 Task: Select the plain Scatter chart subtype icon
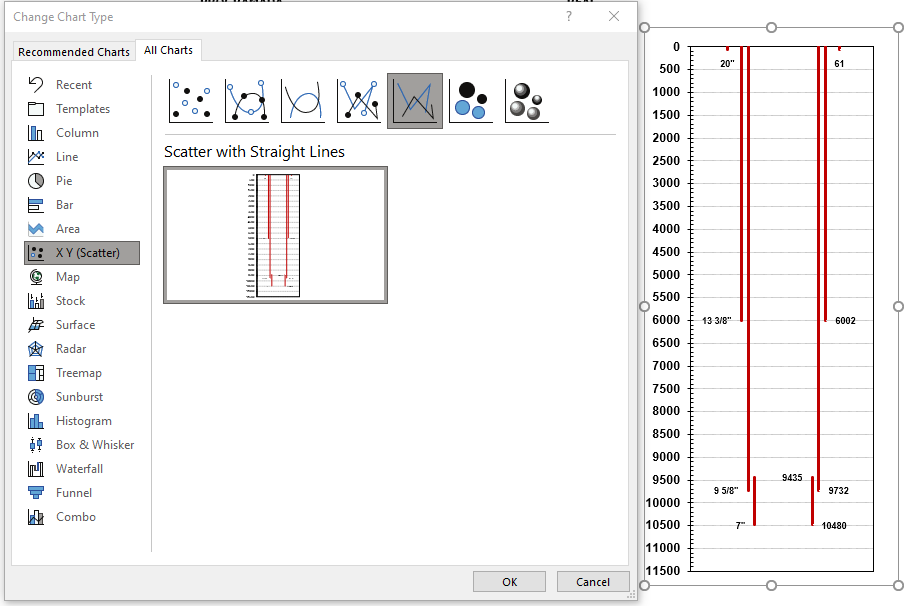pyautogui.click(x=191, y=101)
